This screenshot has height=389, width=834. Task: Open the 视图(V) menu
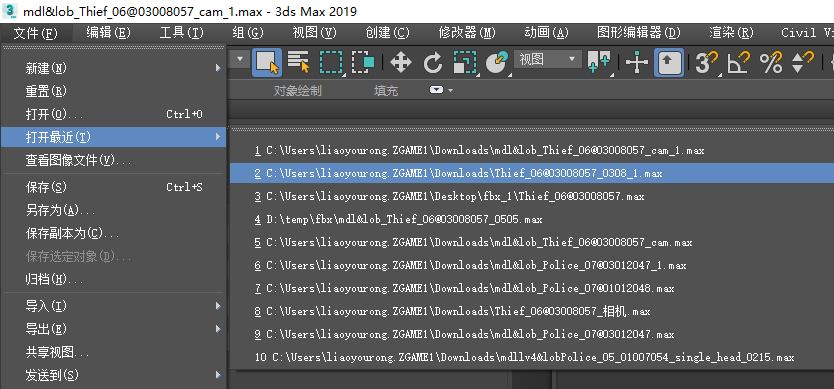pos(314,33)
